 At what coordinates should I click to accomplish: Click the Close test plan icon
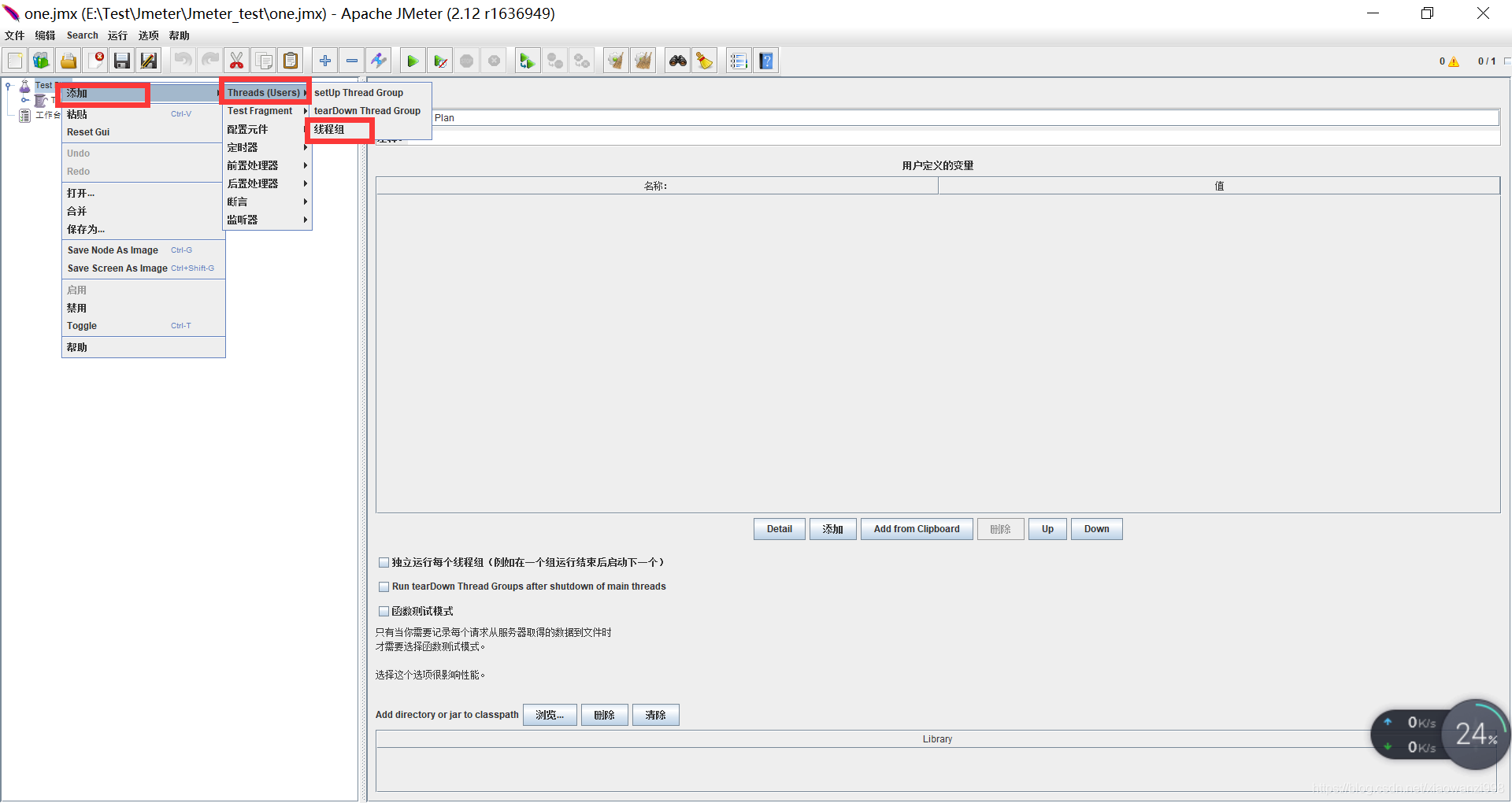click(x=96, y=61)
